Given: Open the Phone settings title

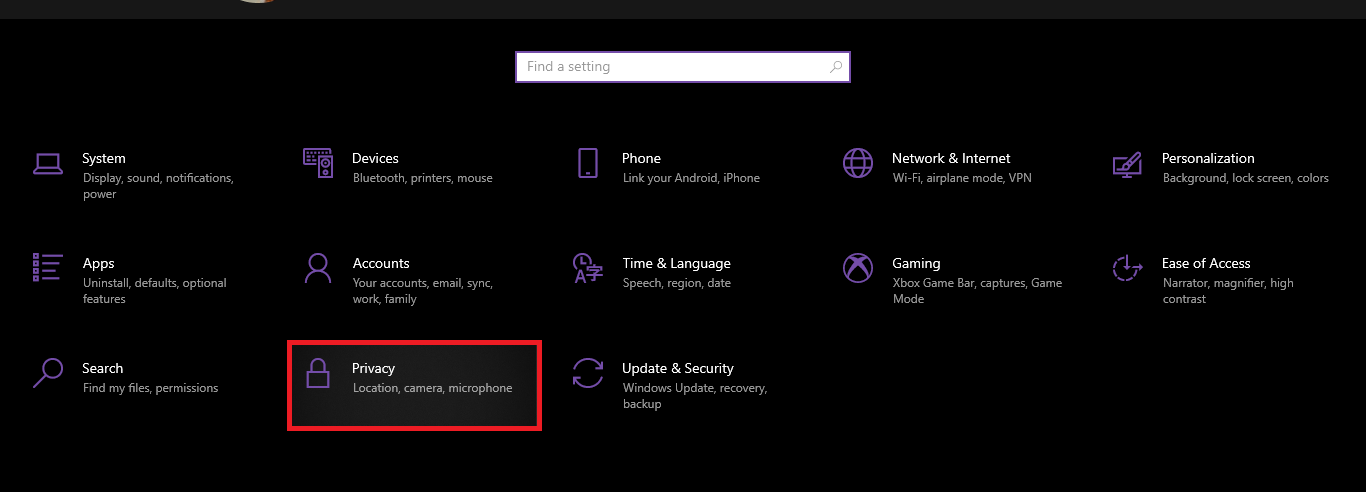Looking at the screenshot, I should pos(641,158).
